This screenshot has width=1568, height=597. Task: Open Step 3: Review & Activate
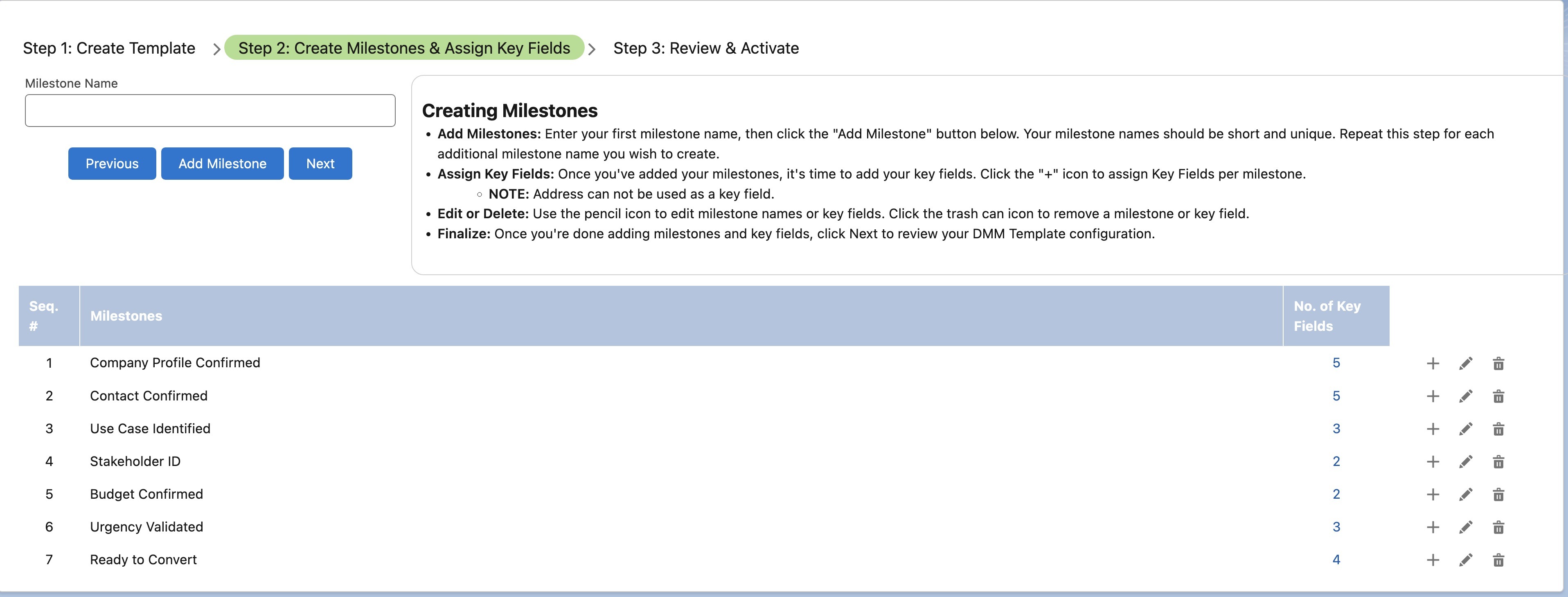point(705,48)
